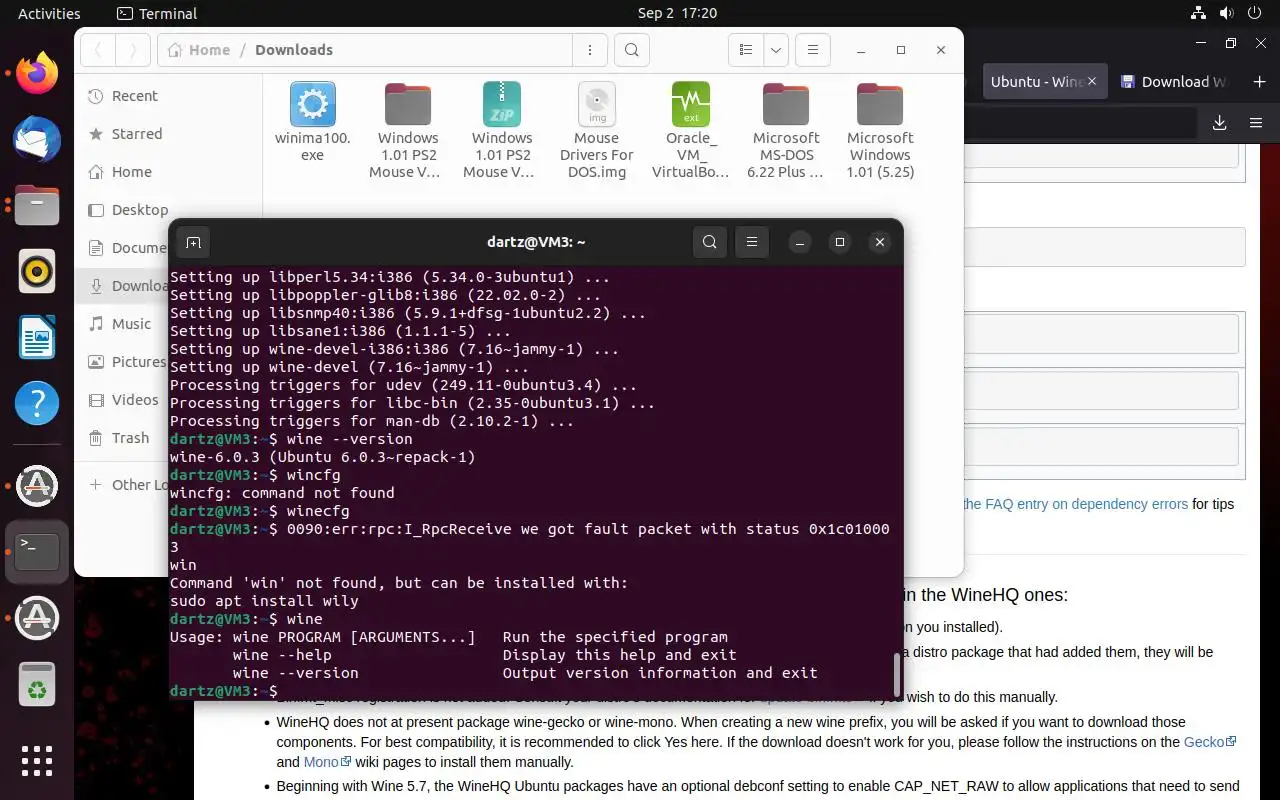Open a new Firefox tab

1259,82
